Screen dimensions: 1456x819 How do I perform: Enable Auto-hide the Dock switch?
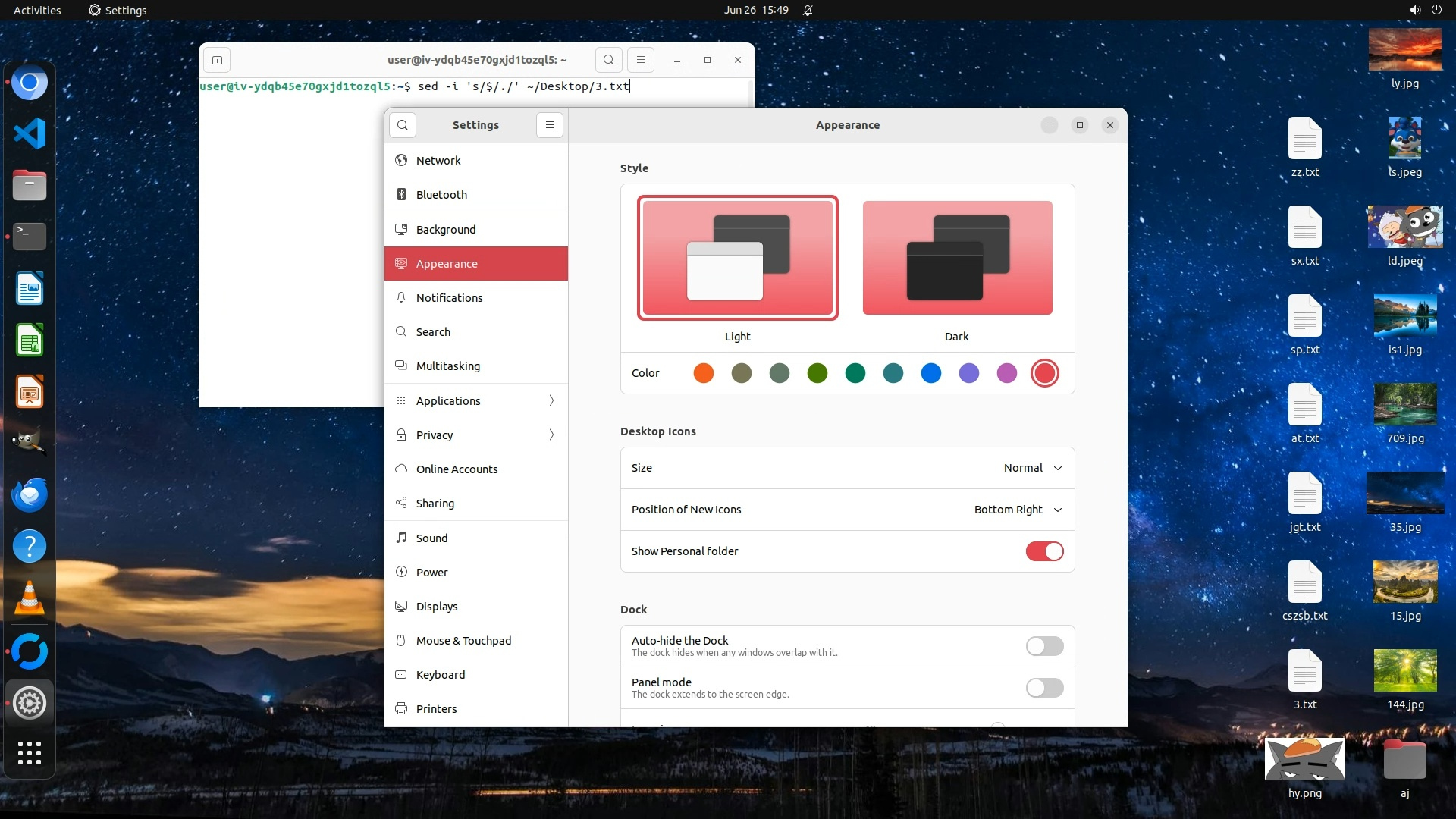point(1044,646)
